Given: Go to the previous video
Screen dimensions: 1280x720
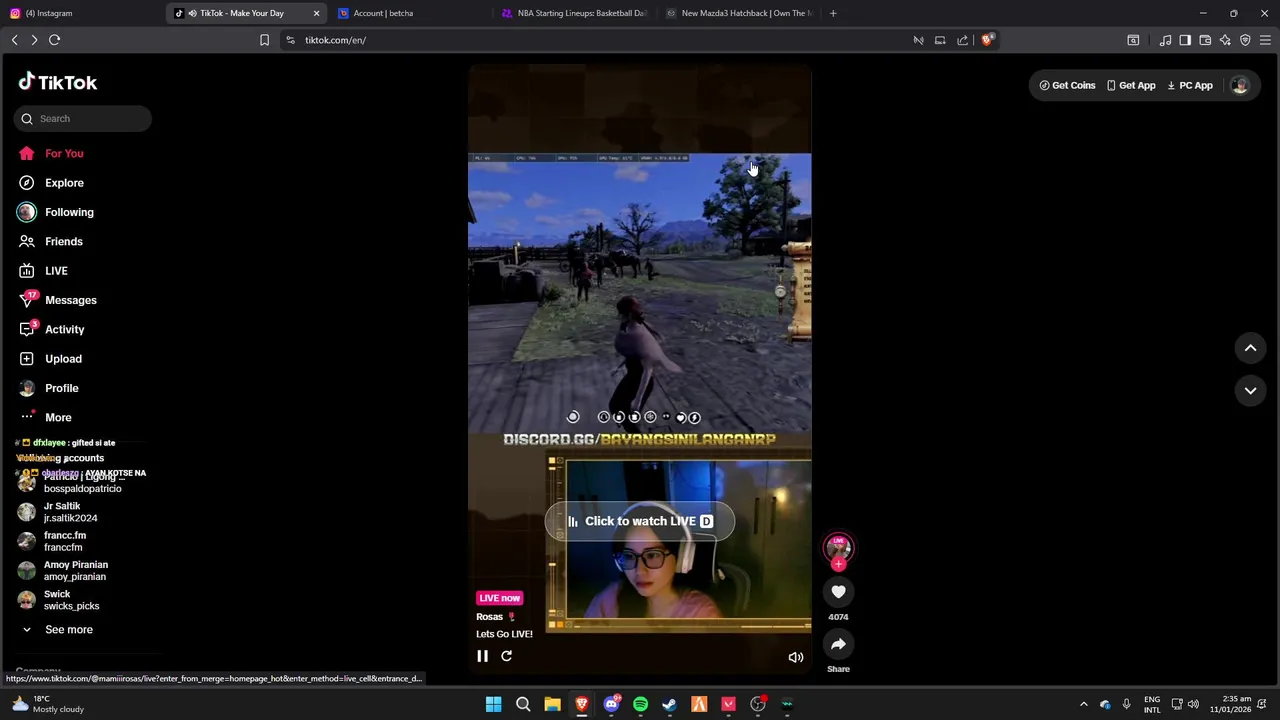Looking at the screenshot, I should pyautogui.click(x=1250, y=348).
